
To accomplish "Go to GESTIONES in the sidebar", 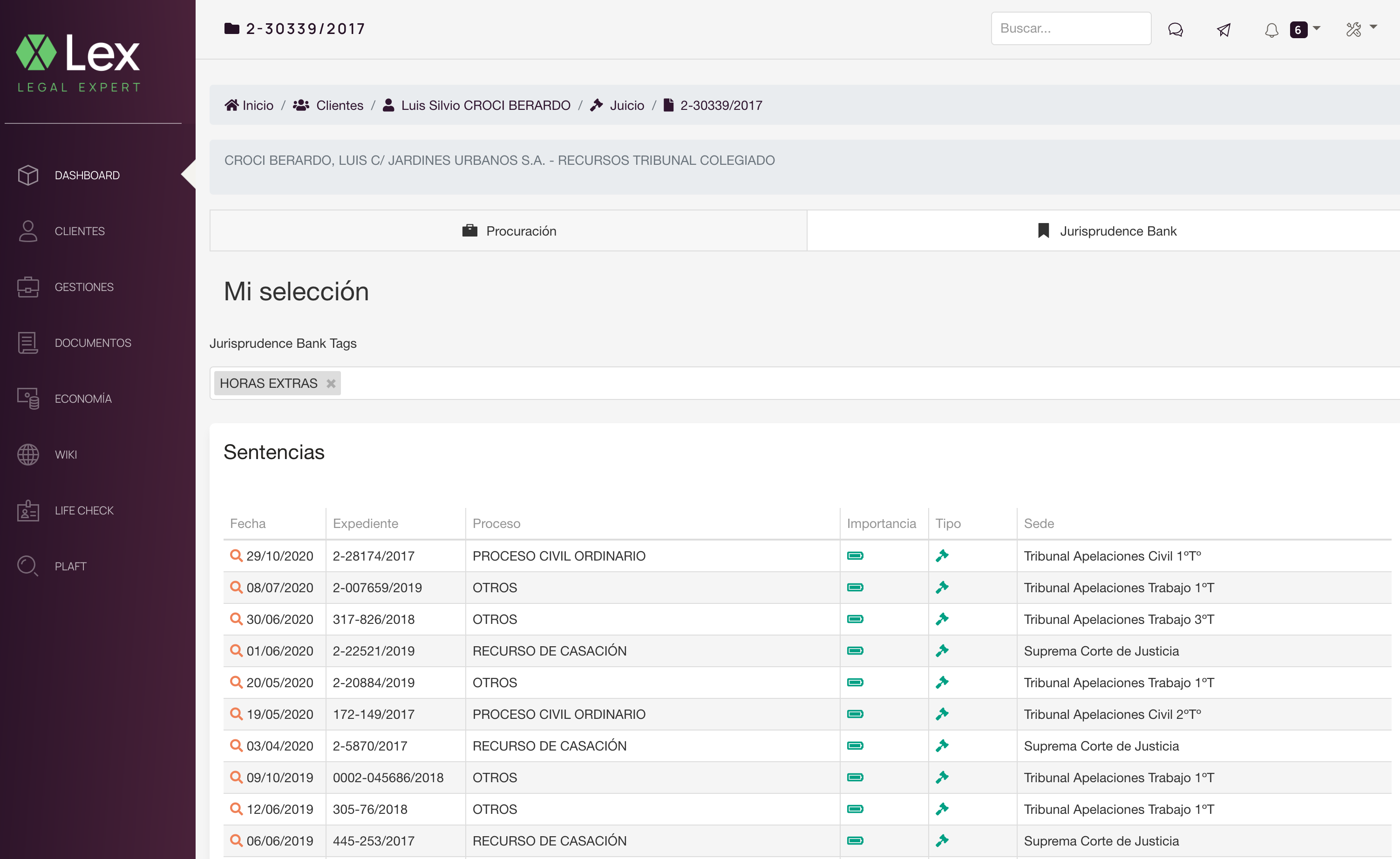I will pyautogui.click(x=84, y=287).
